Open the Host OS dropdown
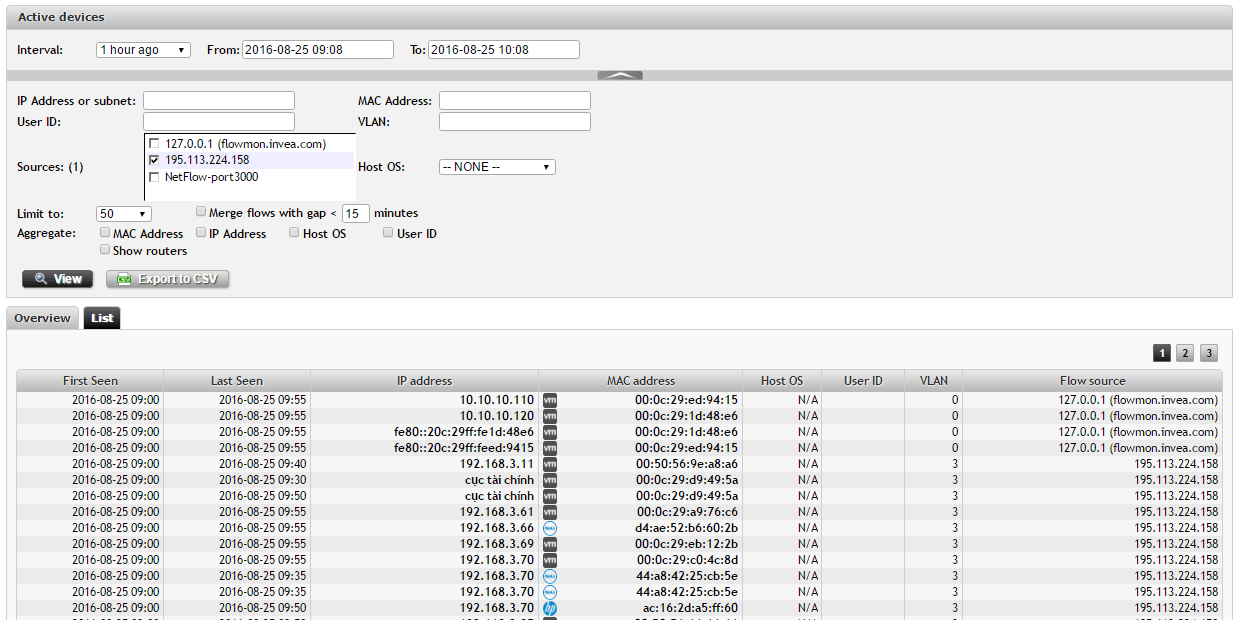1238x620 pixels. 497,167
